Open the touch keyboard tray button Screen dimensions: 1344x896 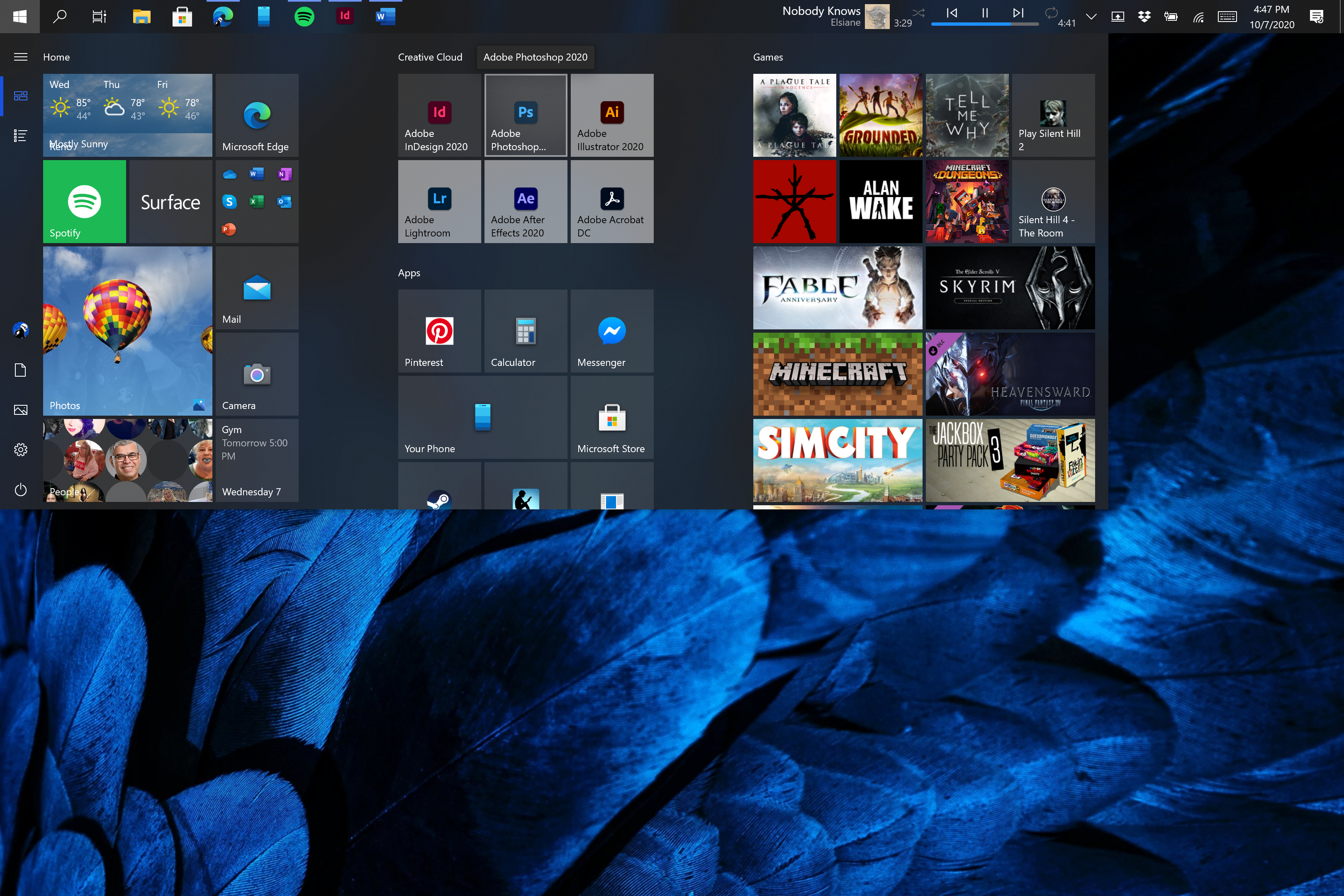(x=1227, y=16)
